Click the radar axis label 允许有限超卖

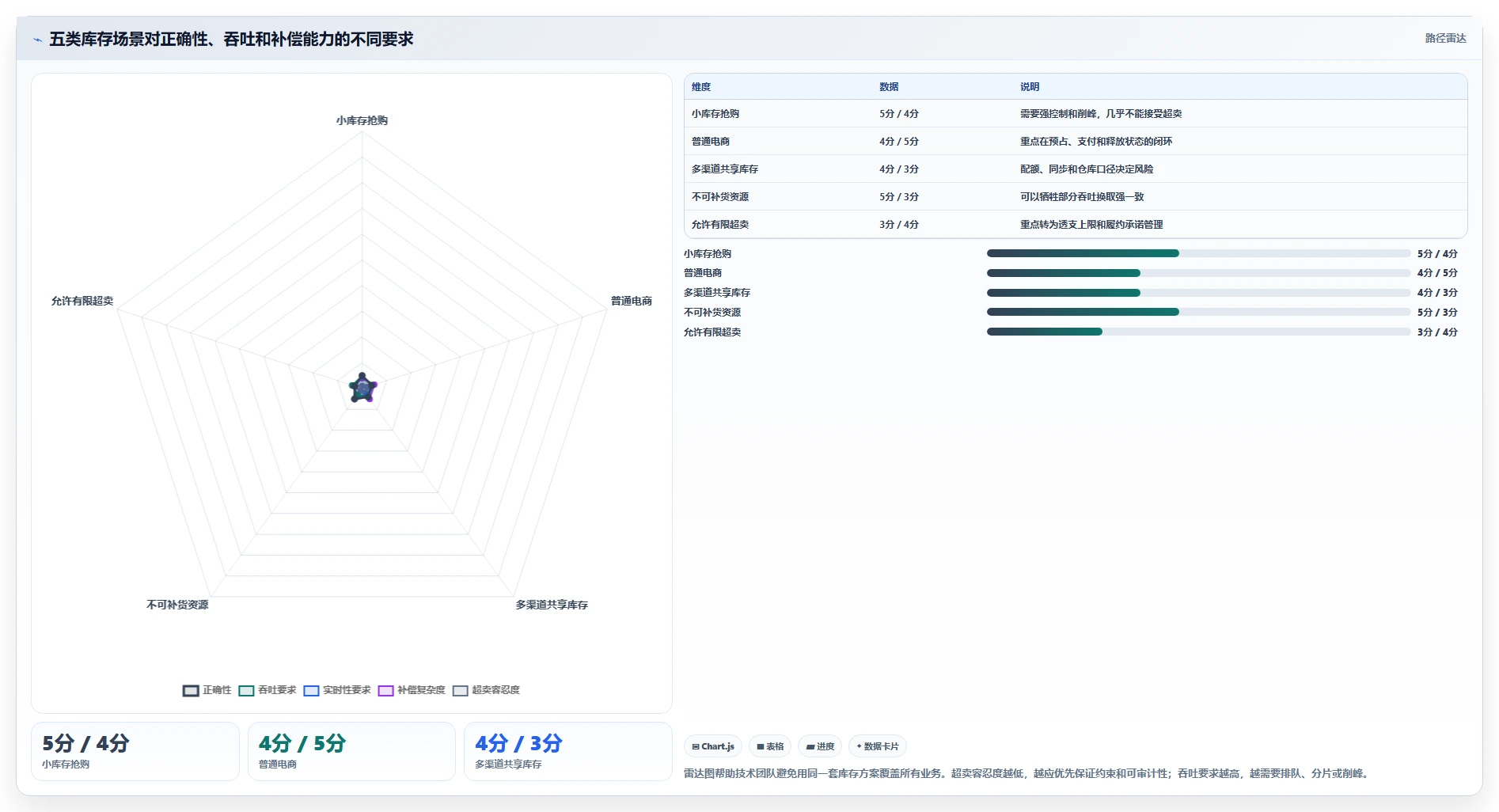(x=82, y=301)
